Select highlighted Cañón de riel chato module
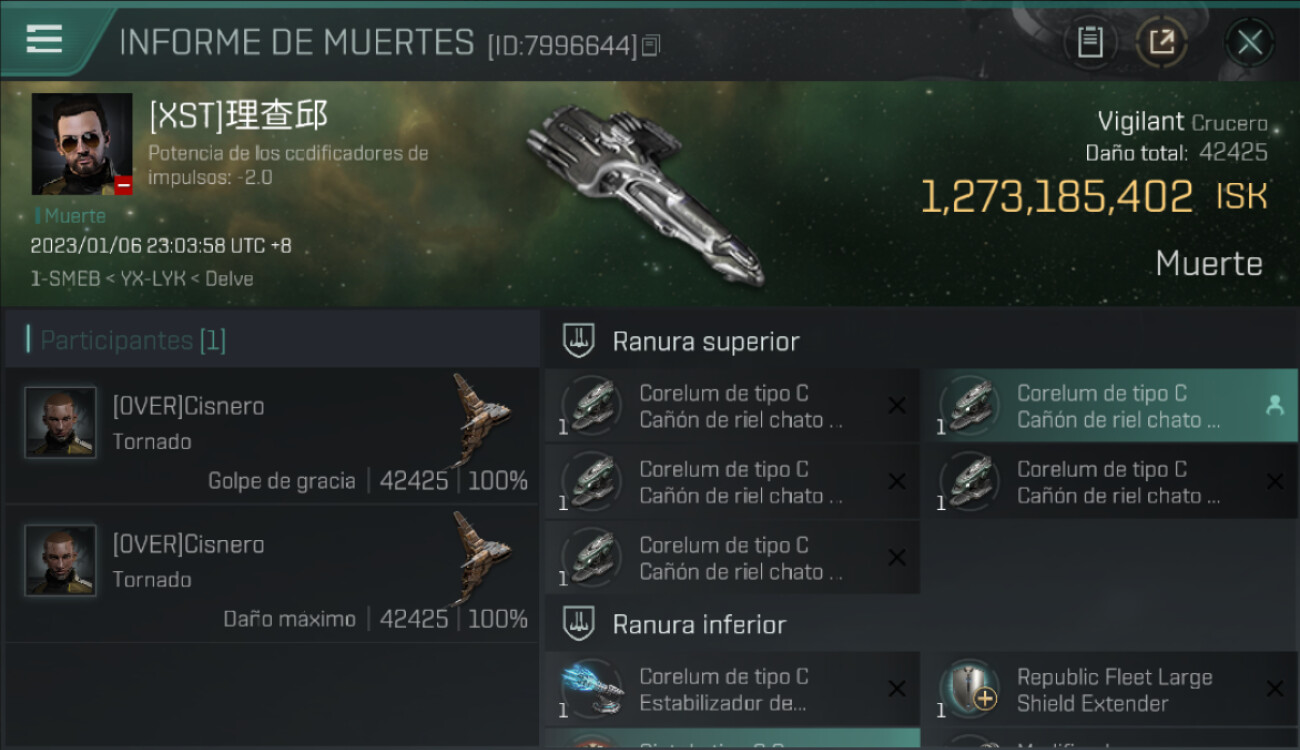The height and width of the screenshot is (750, 1300). [1109, 406]
